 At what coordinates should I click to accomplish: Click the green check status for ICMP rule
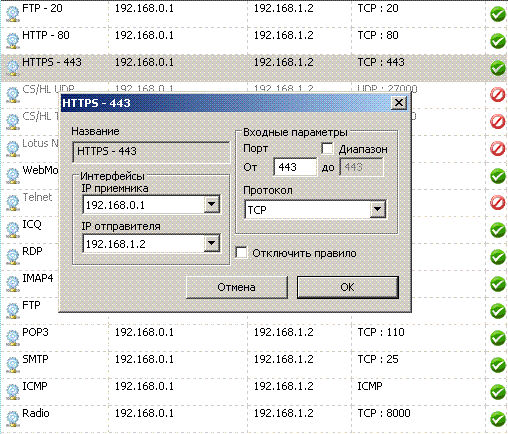pos(498,392)
